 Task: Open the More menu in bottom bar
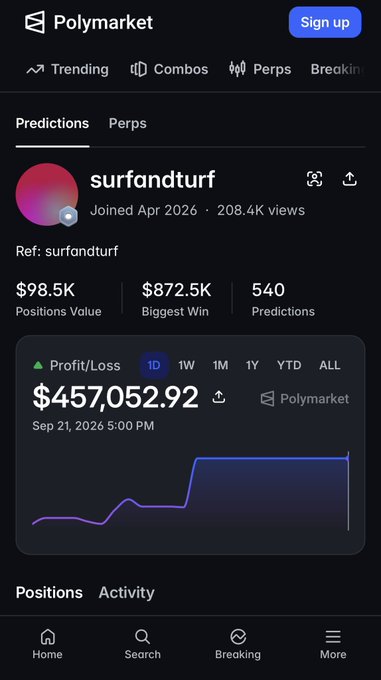[333, 644]
